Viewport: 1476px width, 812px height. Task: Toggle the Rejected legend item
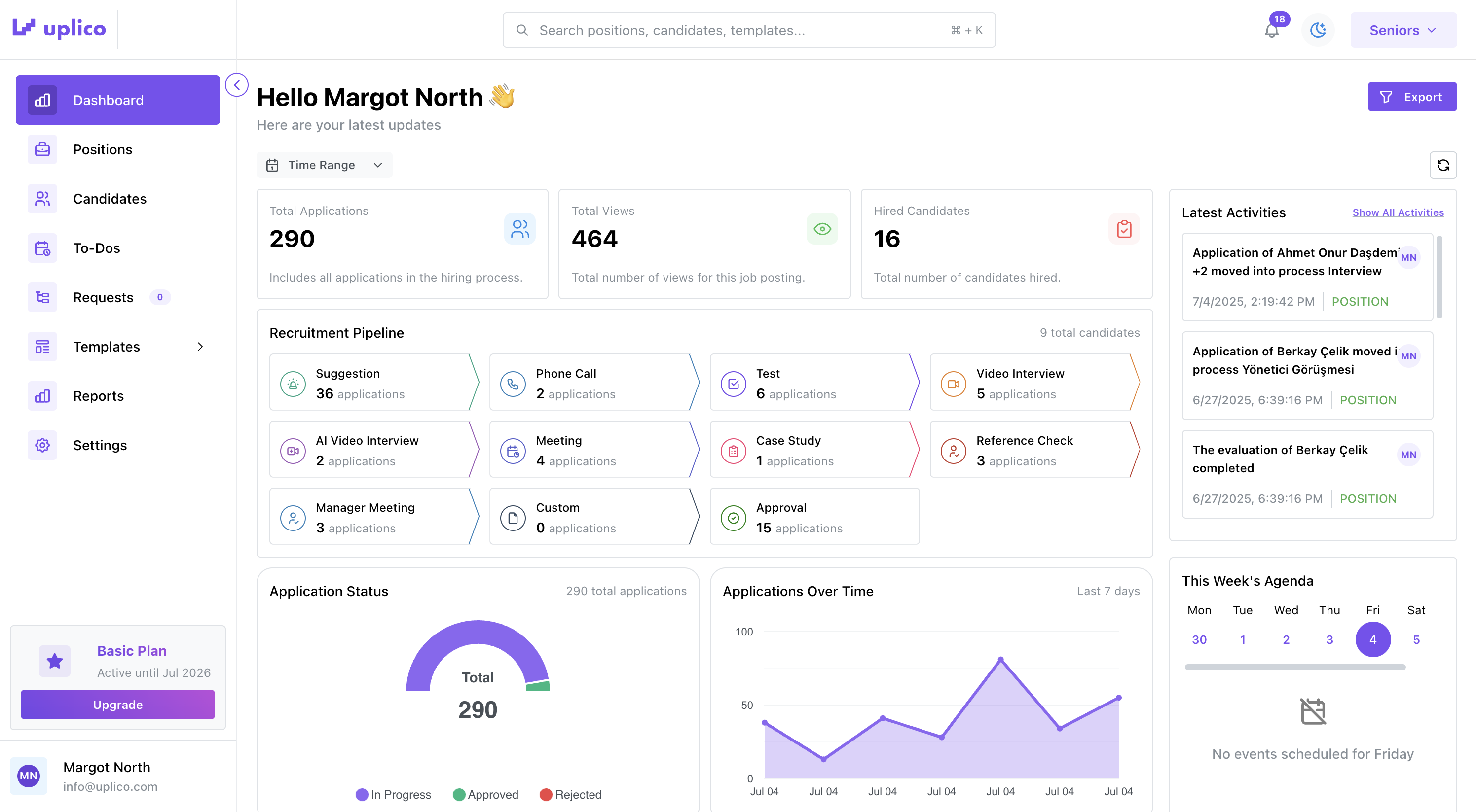pos(570,794)
